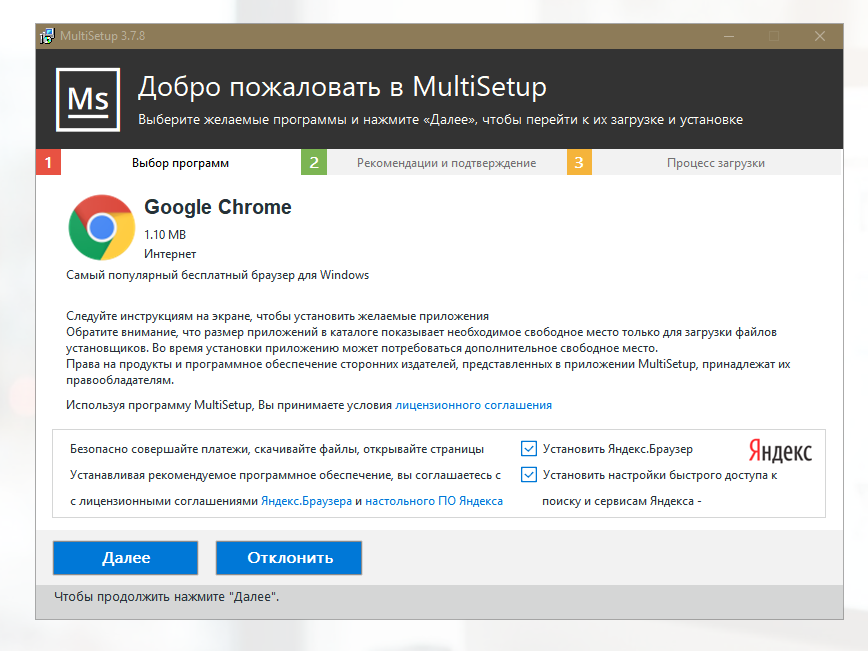Switch to Выбор программ tab

[180, 163]
